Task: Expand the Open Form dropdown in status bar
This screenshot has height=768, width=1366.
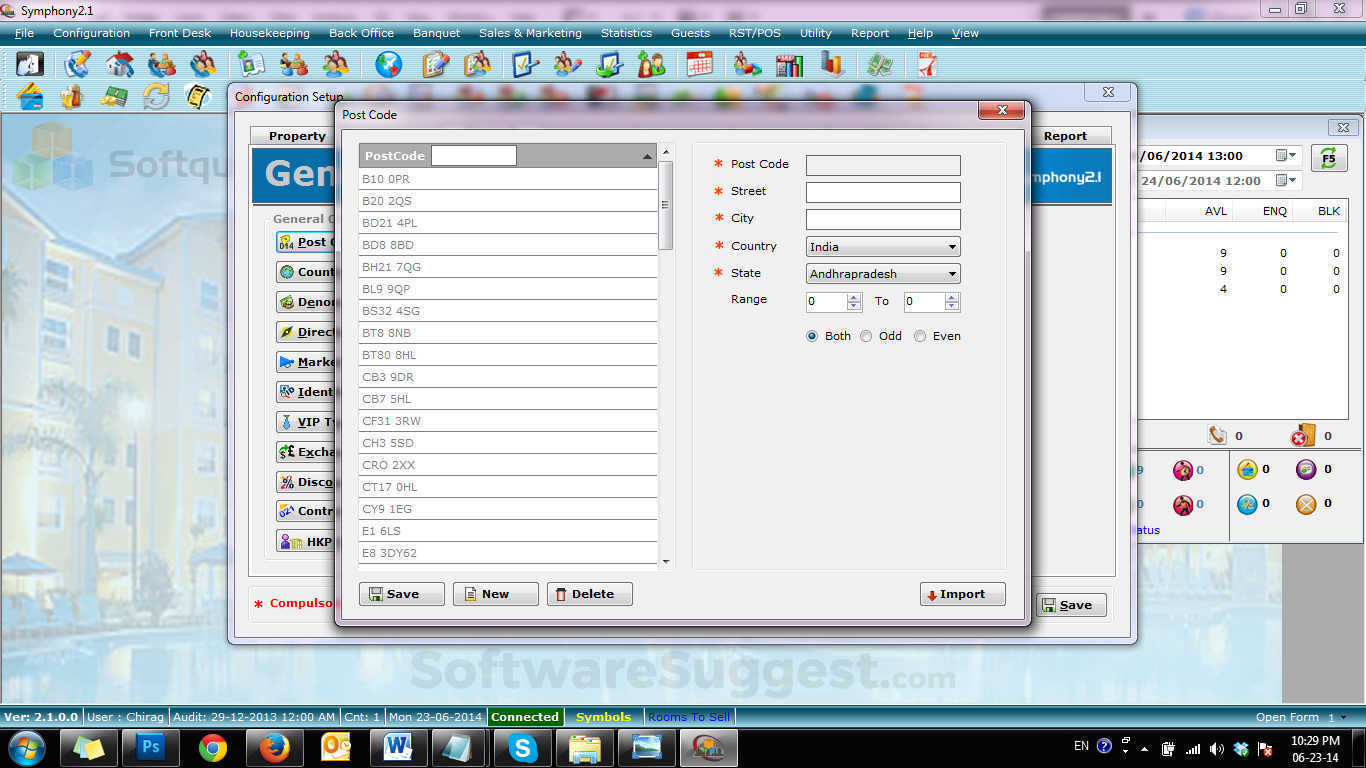Action: click(x=1345, y=718)
